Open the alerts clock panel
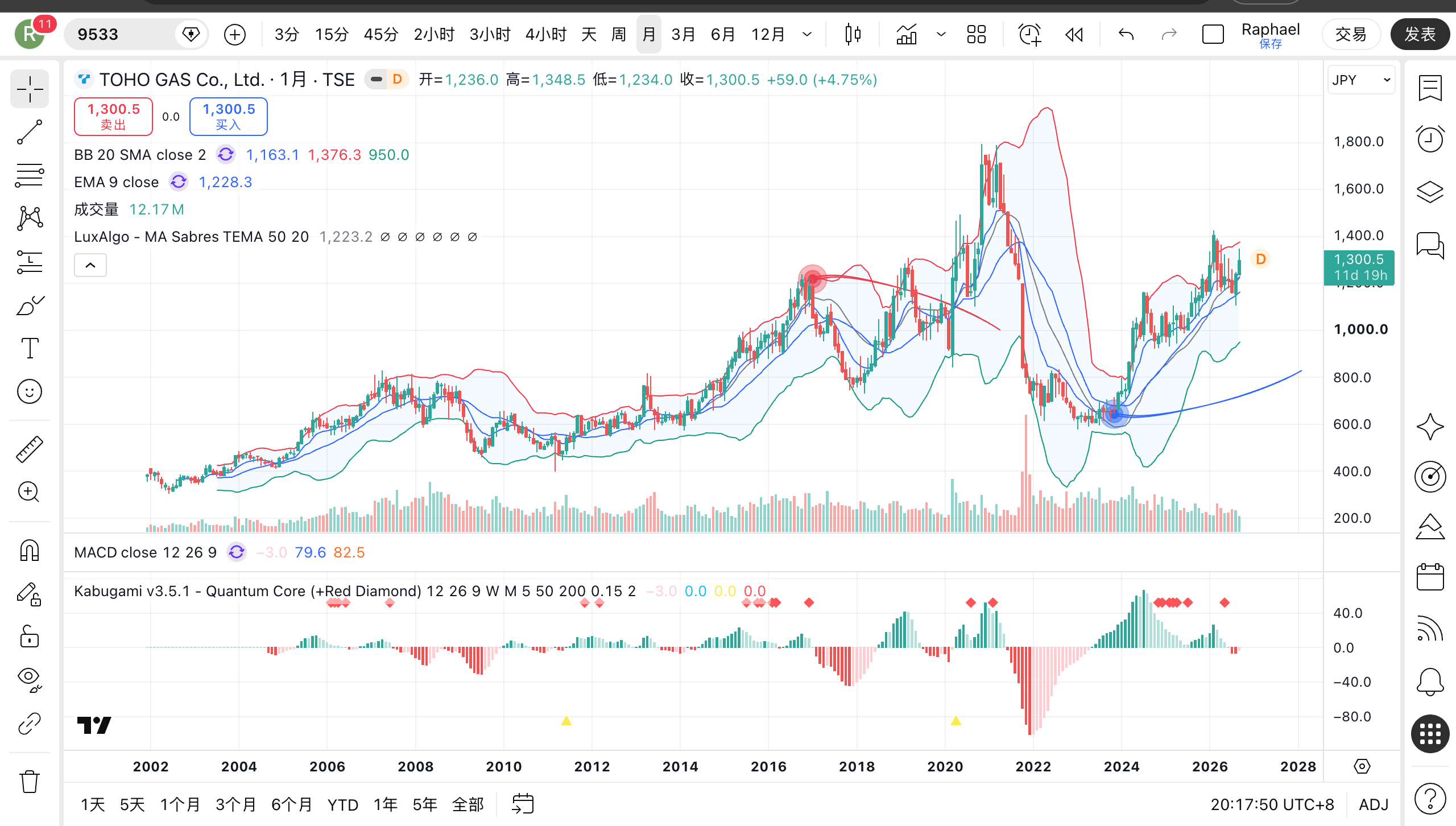The image size is (1456, 826). 1430,139
